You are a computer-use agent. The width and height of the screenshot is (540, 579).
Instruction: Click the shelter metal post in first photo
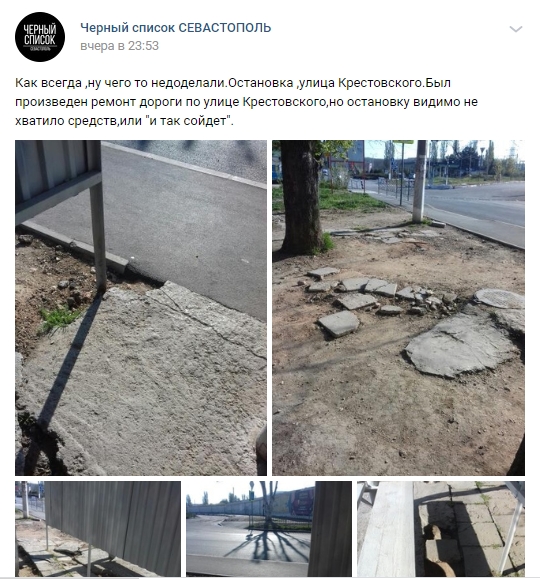point(98,236)
